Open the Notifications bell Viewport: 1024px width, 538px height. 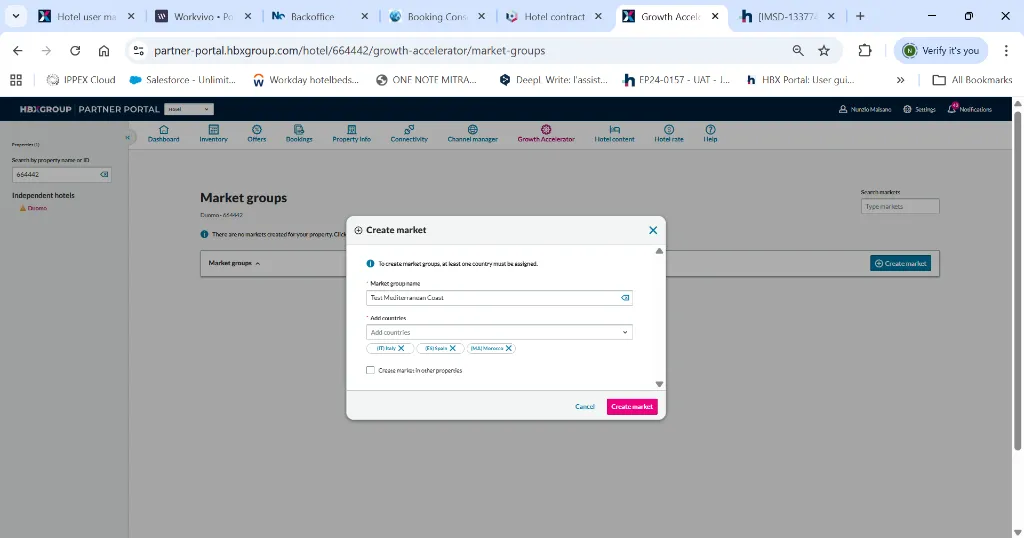coord(953,108)
